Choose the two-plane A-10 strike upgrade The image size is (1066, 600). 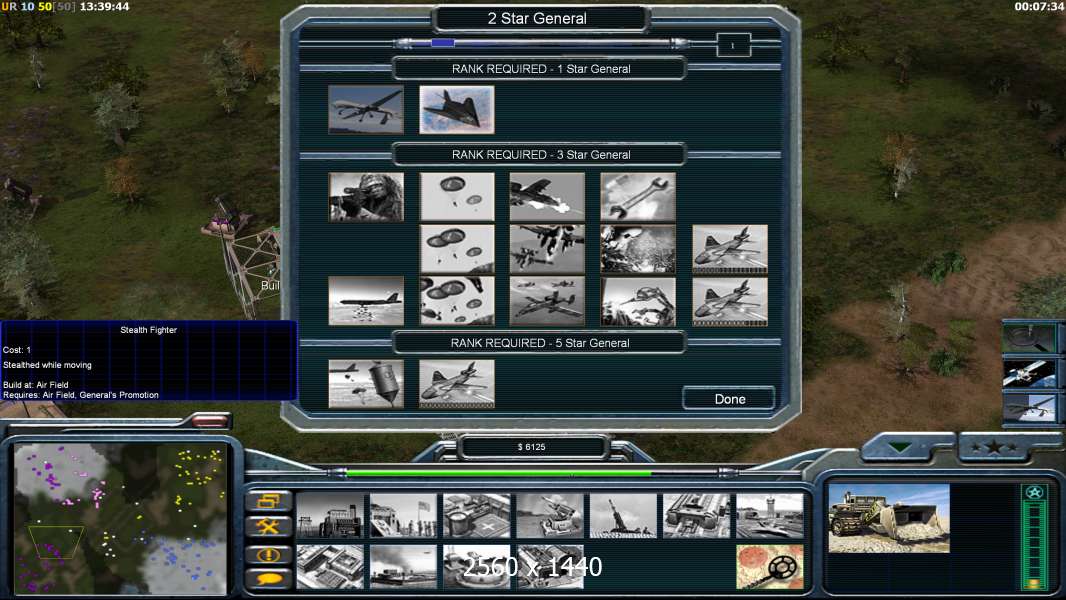pos(547,249)
